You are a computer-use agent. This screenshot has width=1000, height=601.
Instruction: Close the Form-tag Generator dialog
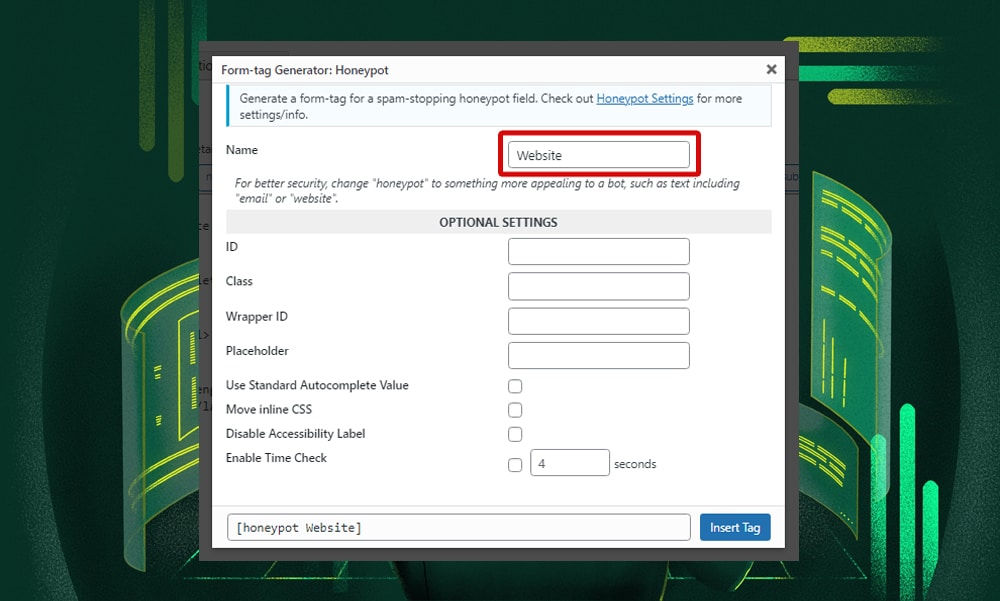coord(771,69)
